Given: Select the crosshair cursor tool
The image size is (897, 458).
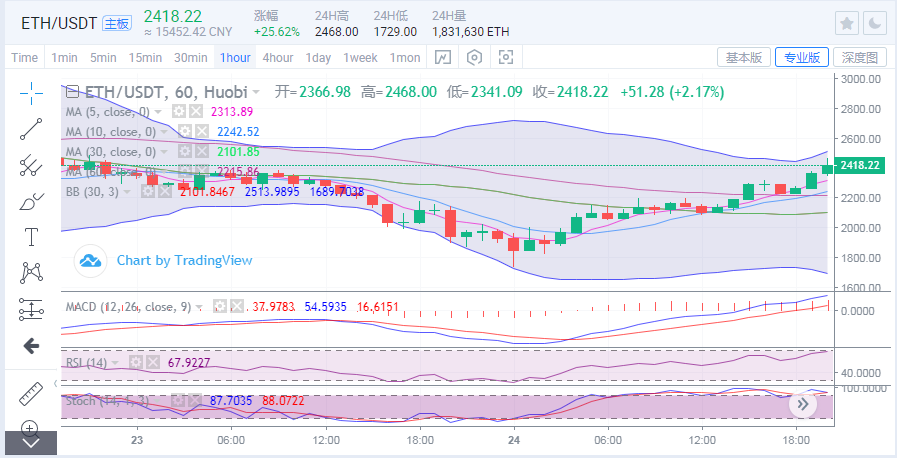Looking at the screenshot, I should click(31, 93).
